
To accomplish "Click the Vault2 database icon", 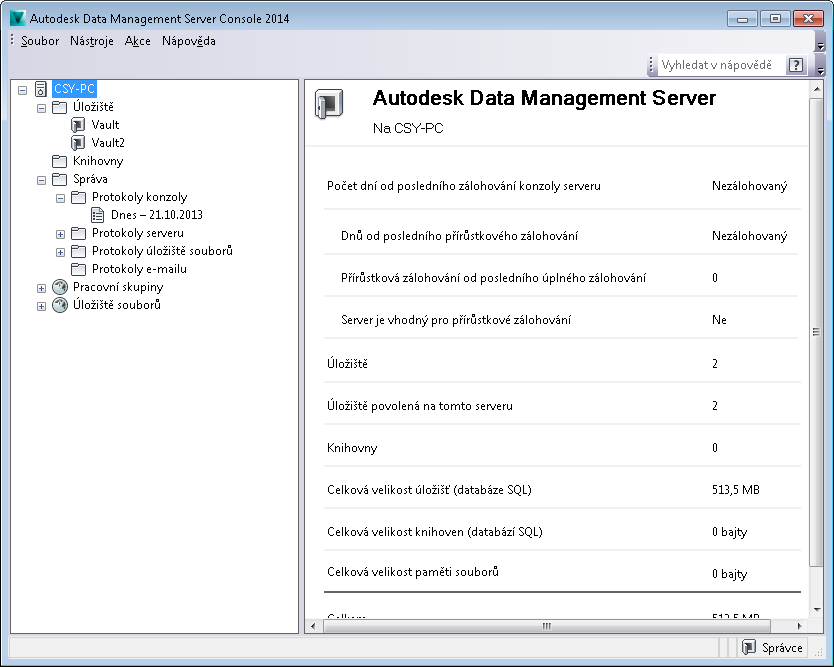I will 78,143.
